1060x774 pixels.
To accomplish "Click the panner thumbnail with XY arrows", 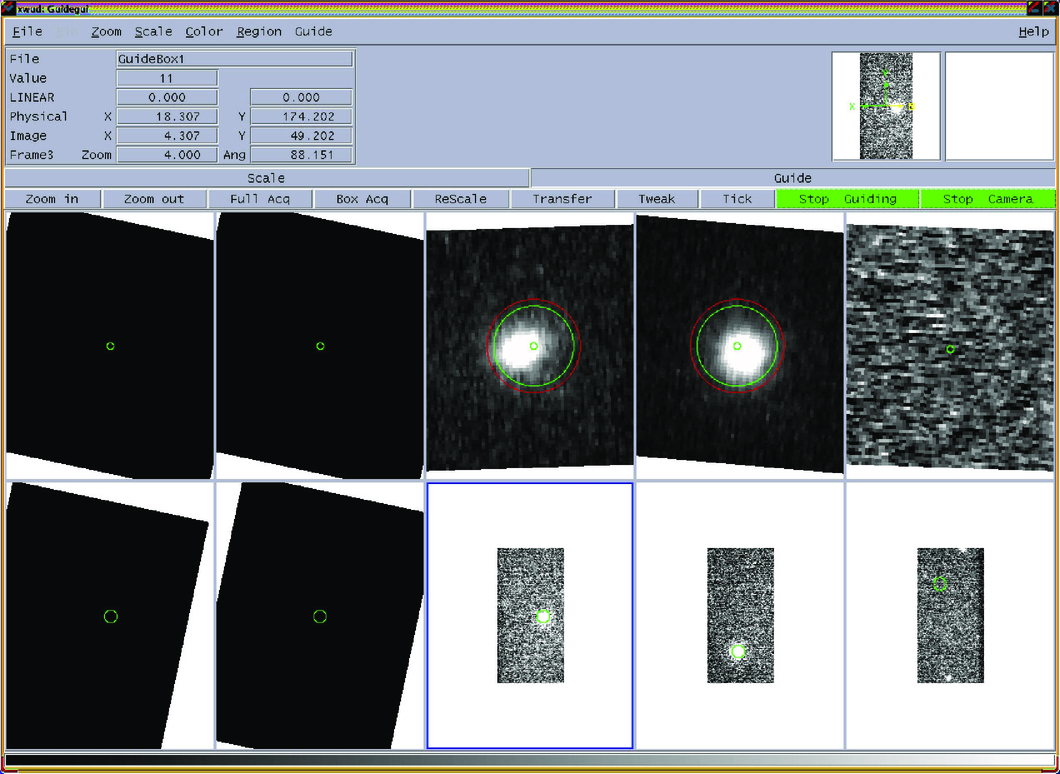I will click(x=886, y=106).
